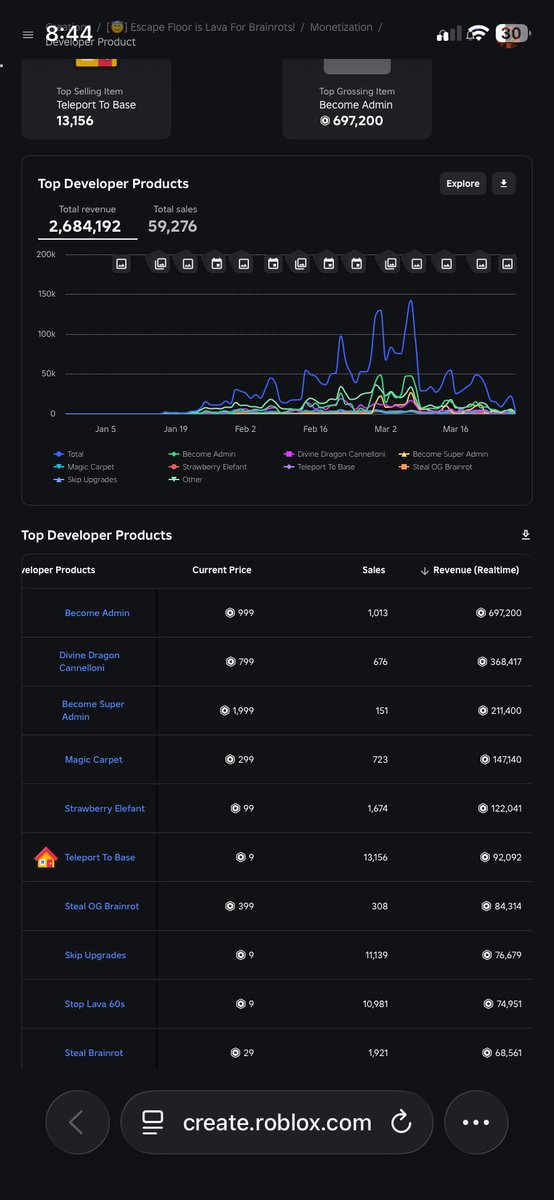
Task: Toggle Teleport To Base legend series
Action: pos(319,467)
